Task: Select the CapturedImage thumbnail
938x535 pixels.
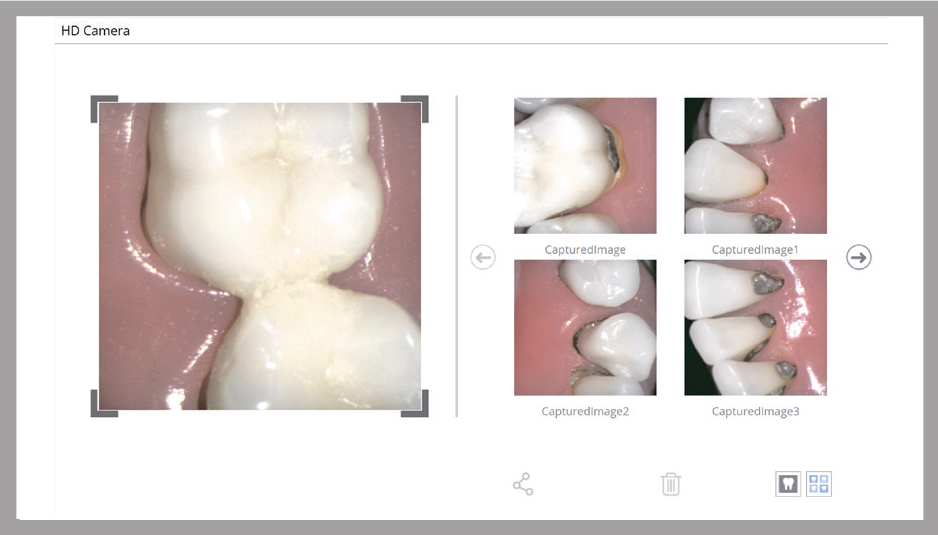Action: [585, 166]
